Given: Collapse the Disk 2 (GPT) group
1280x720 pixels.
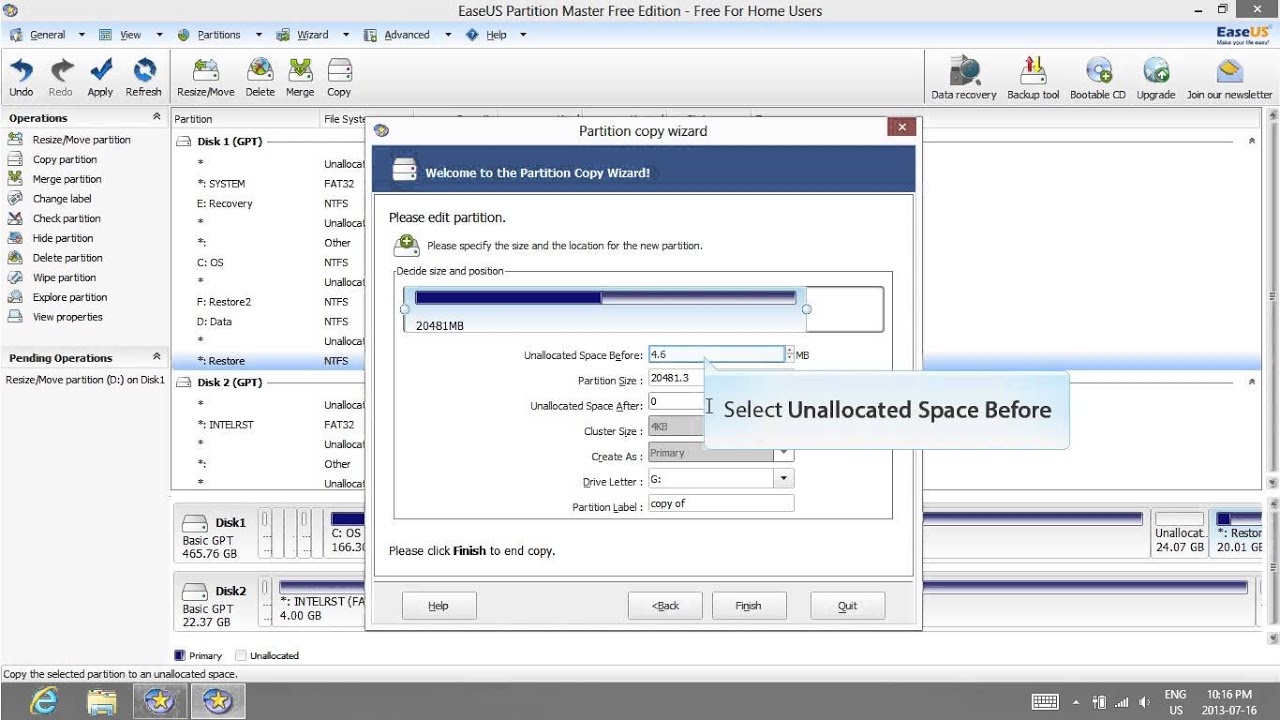Looking at the screenshot, I should (1251, 382).
